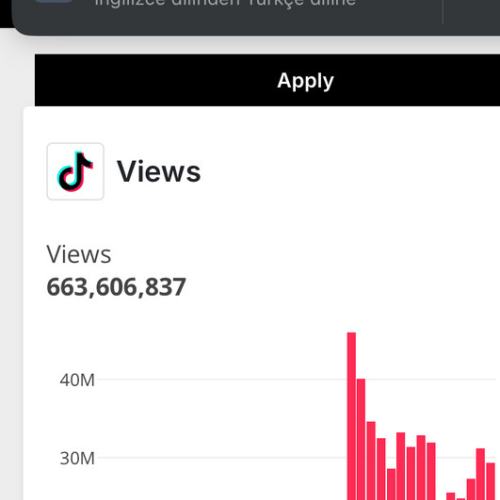Click the tallest bar in views chart
This screenshot has width=500, height=500.
351,416
